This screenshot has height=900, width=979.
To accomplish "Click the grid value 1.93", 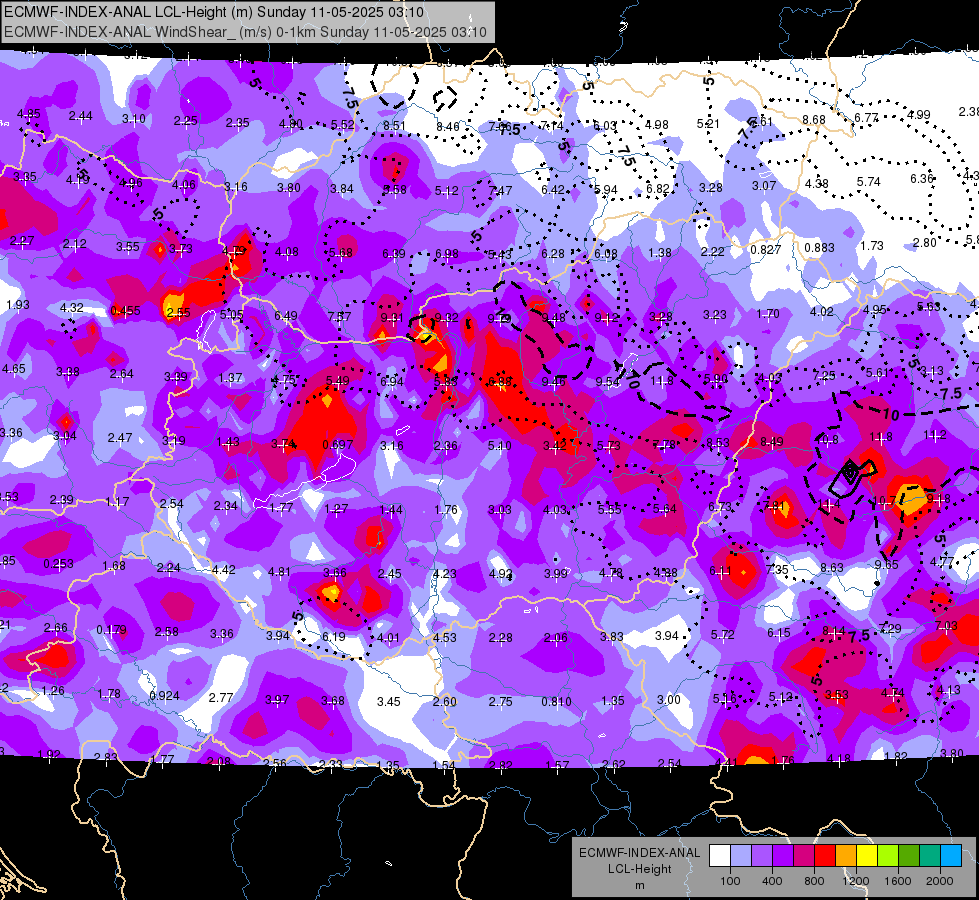I will coord(17,304).
